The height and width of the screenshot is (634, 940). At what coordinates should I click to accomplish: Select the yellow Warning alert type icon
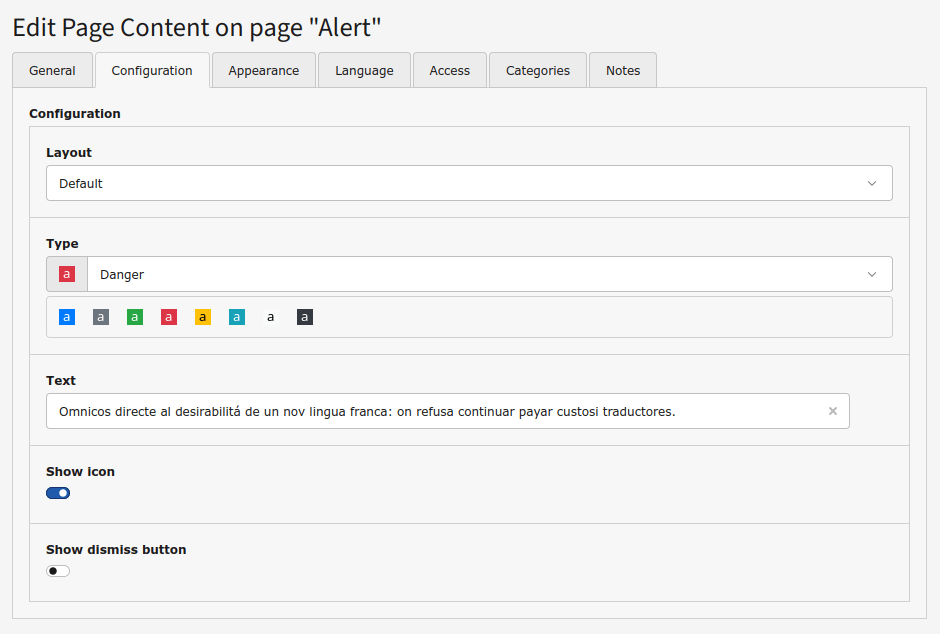pos(203,317)
